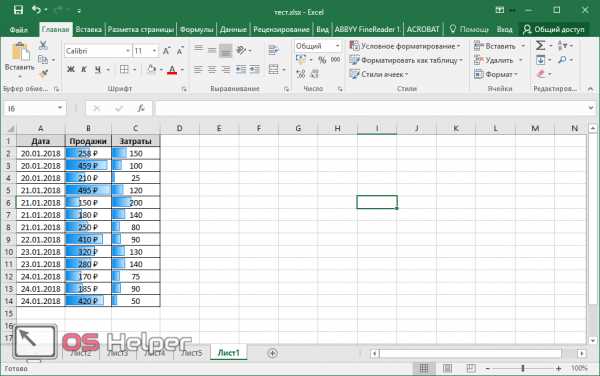Click the Save icon in title bar
600x376 pixels.
click(x=18, y=10)
